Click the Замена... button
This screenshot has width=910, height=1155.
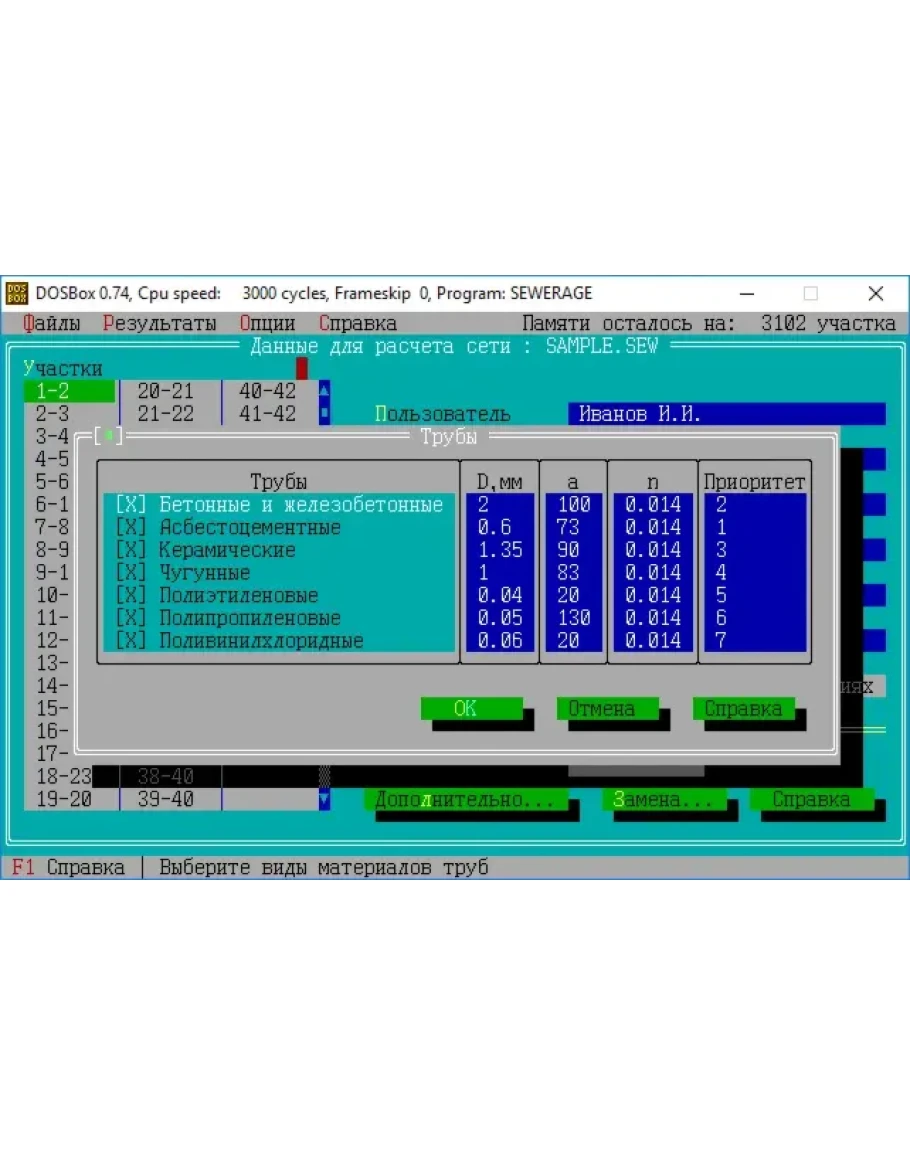point(662,800)
